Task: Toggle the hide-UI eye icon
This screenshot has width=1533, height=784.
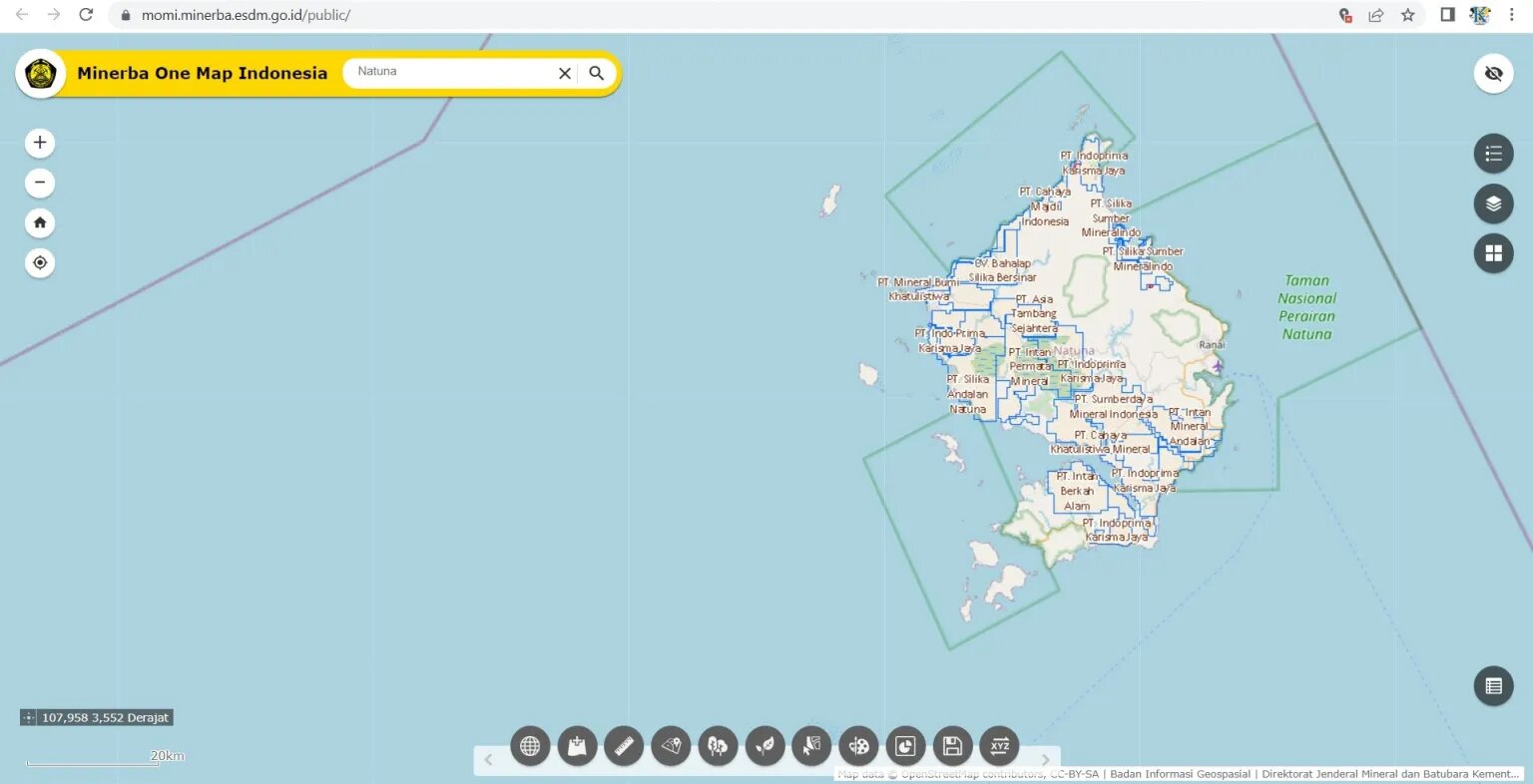Action: [1493, 74]
